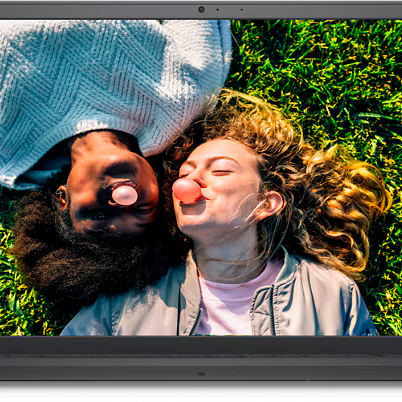Screen dimensions: 402x402
Task: Click the pink shirt under the jacket
Action: pos(233,300)
